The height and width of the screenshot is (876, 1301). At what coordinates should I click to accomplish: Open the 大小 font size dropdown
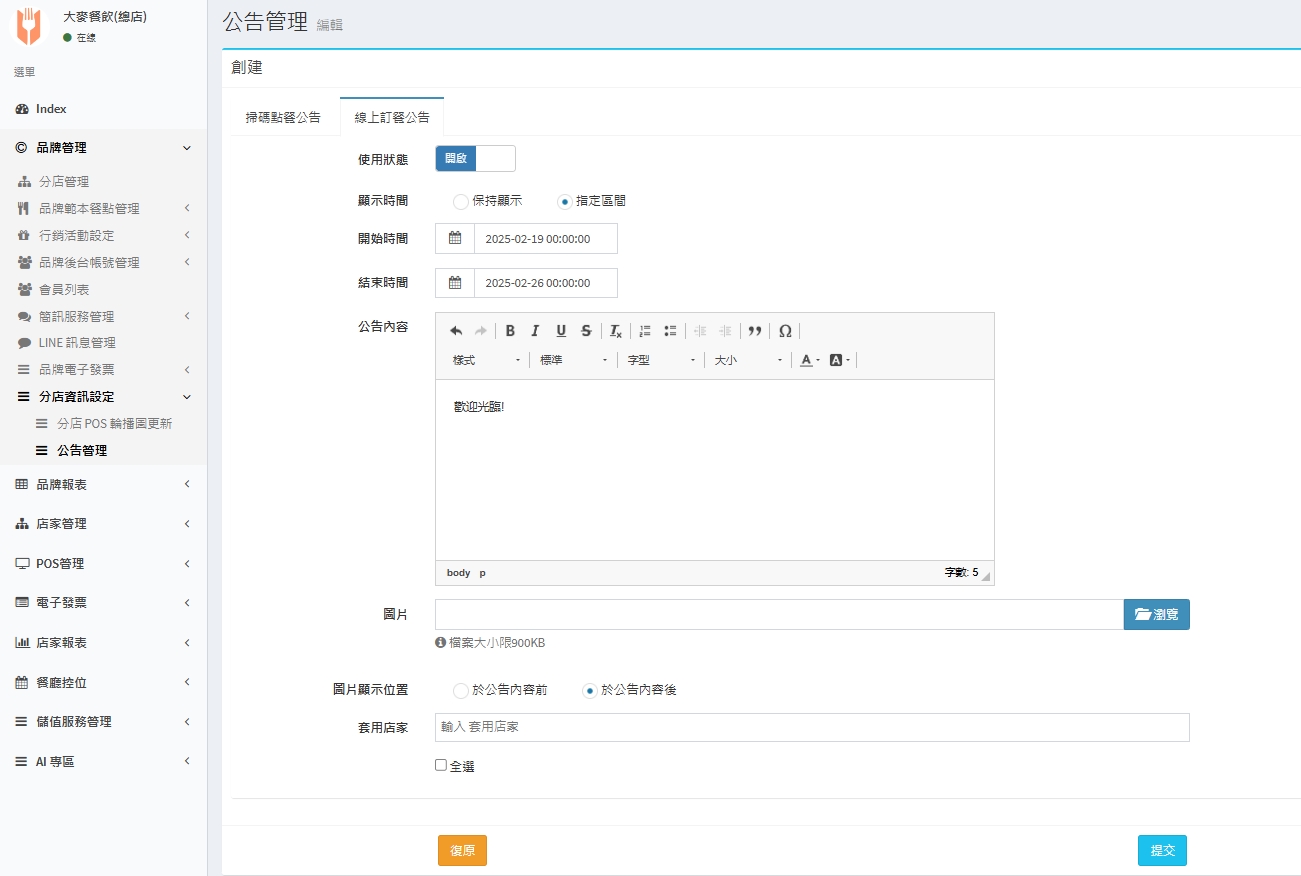748,360
